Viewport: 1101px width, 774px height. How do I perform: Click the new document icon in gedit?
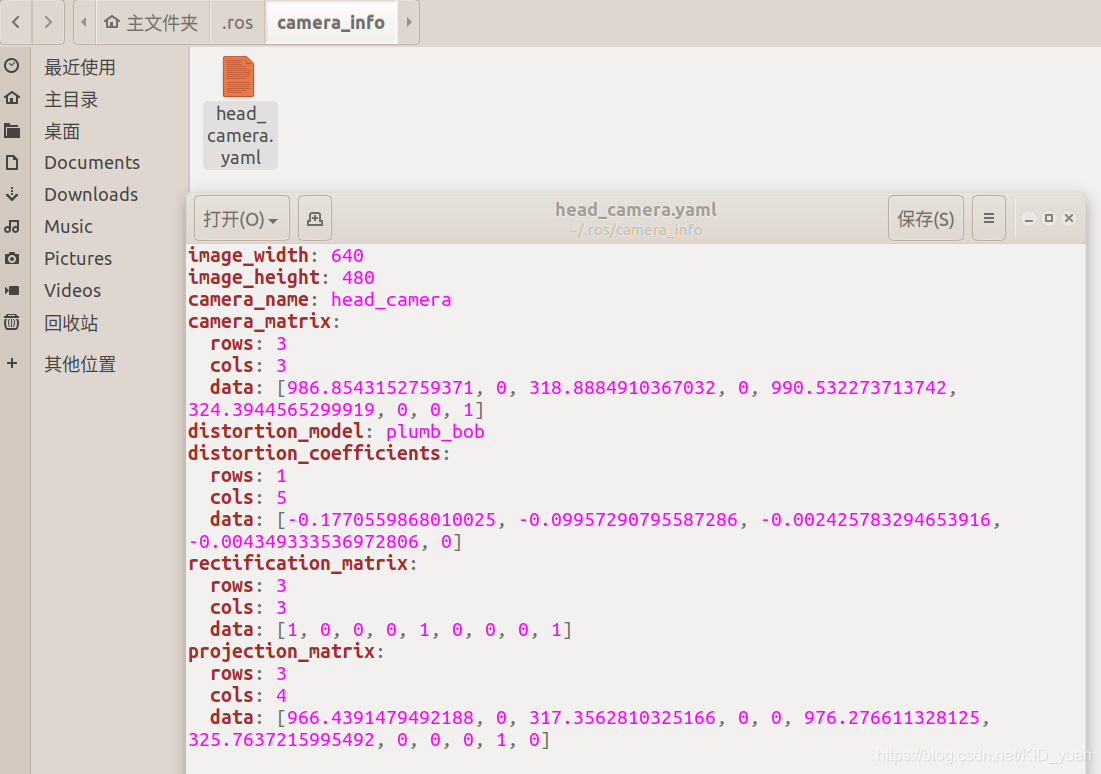tap(315, 219)
